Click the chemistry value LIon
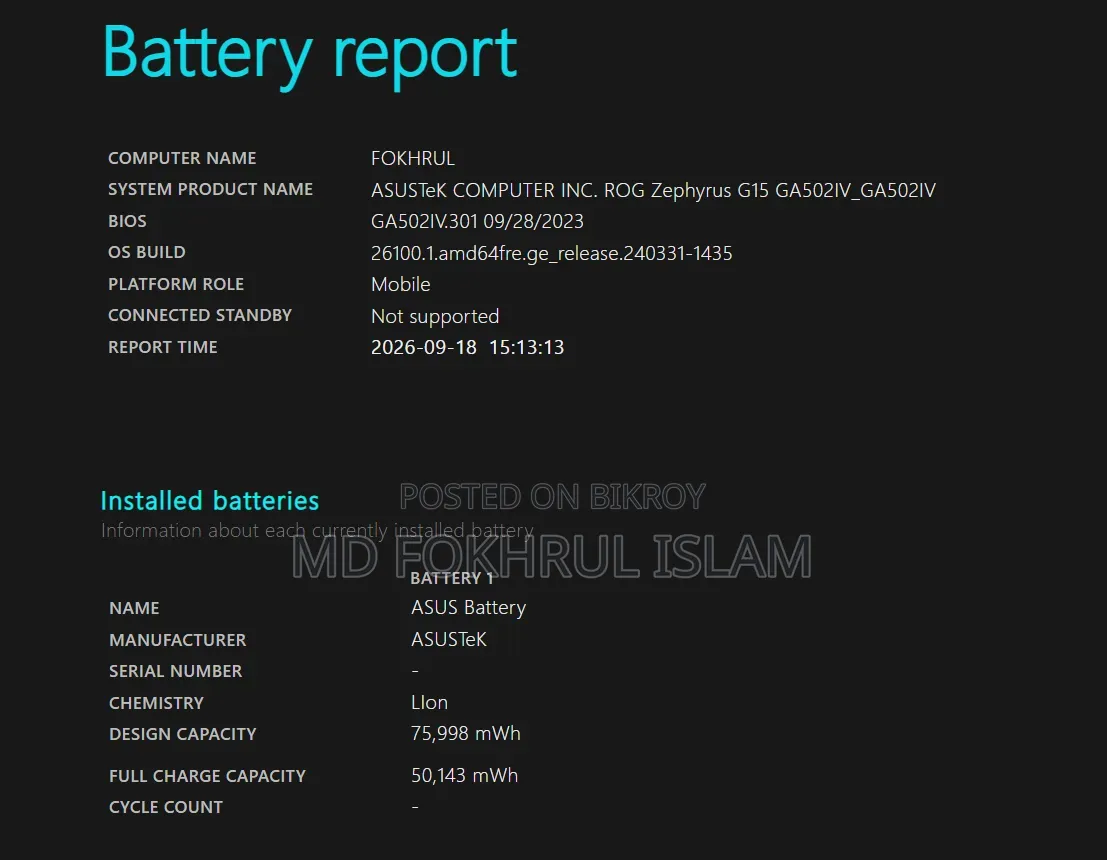This screenshot has width=1107, height=860. point(429,703)
